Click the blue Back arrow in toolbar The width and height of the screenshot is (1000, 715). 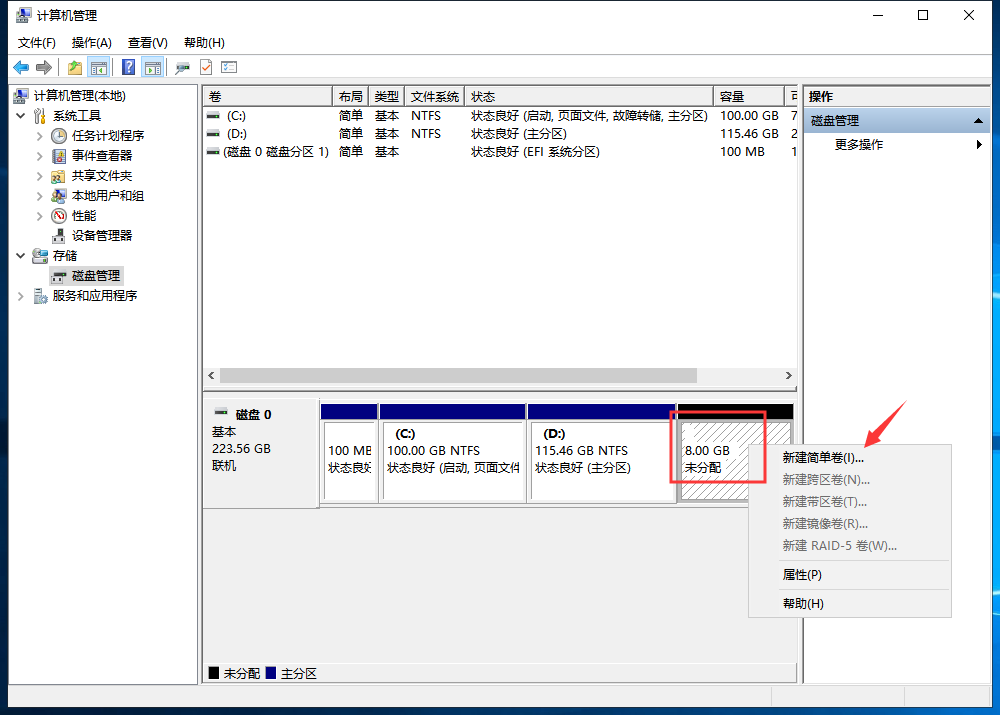pyautogui.click(x=21, y=67)
